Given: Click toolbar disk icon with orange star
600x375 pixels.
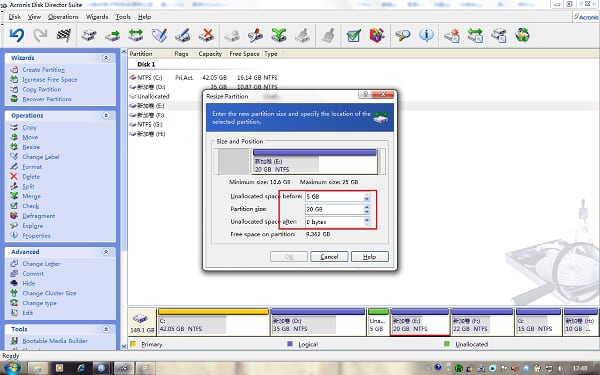Looking at the screenshot, I should (x=452, y=36).
